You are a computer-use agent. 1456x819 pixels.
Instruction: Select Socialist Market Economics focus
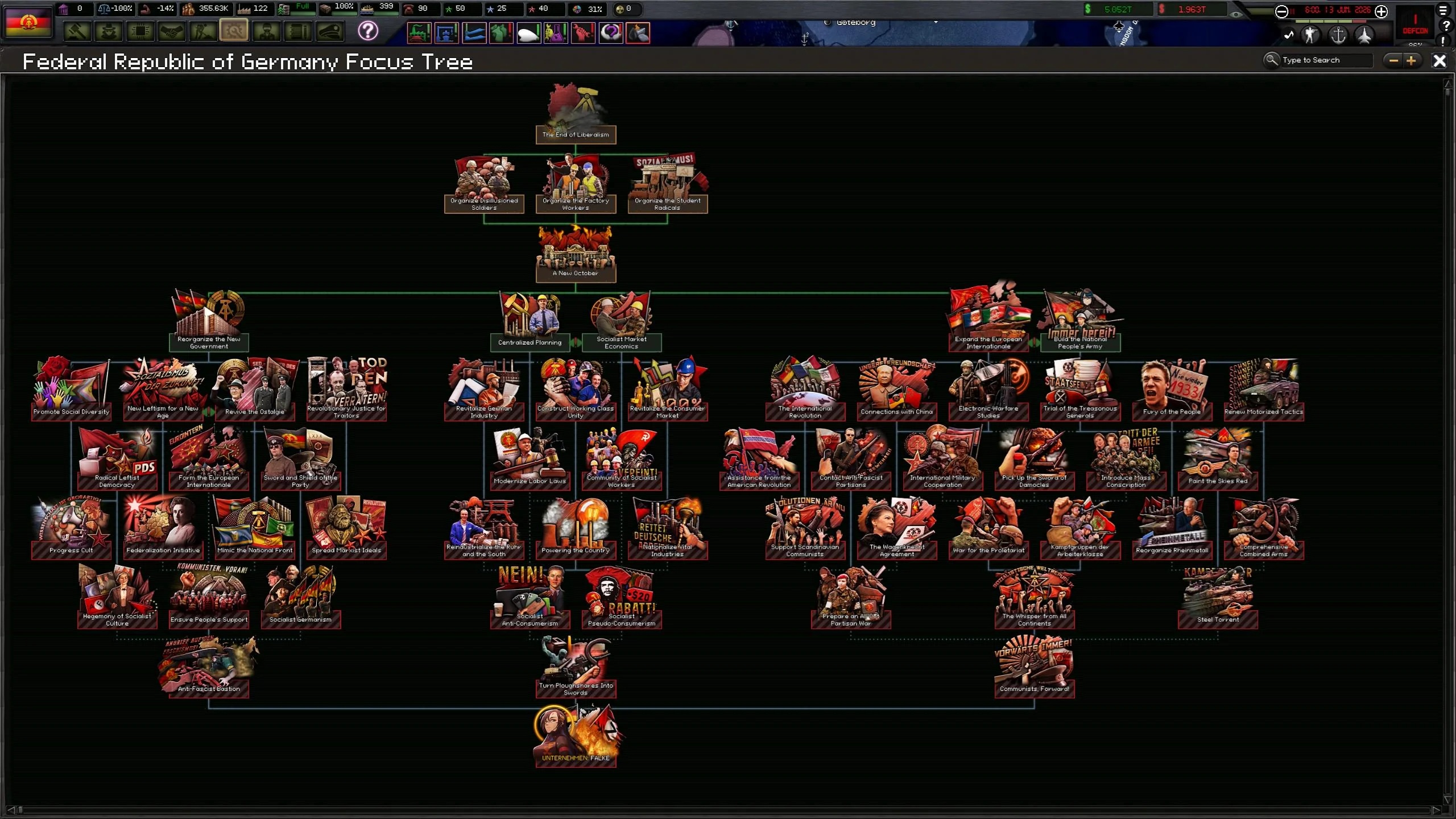[x=622, y=321]
